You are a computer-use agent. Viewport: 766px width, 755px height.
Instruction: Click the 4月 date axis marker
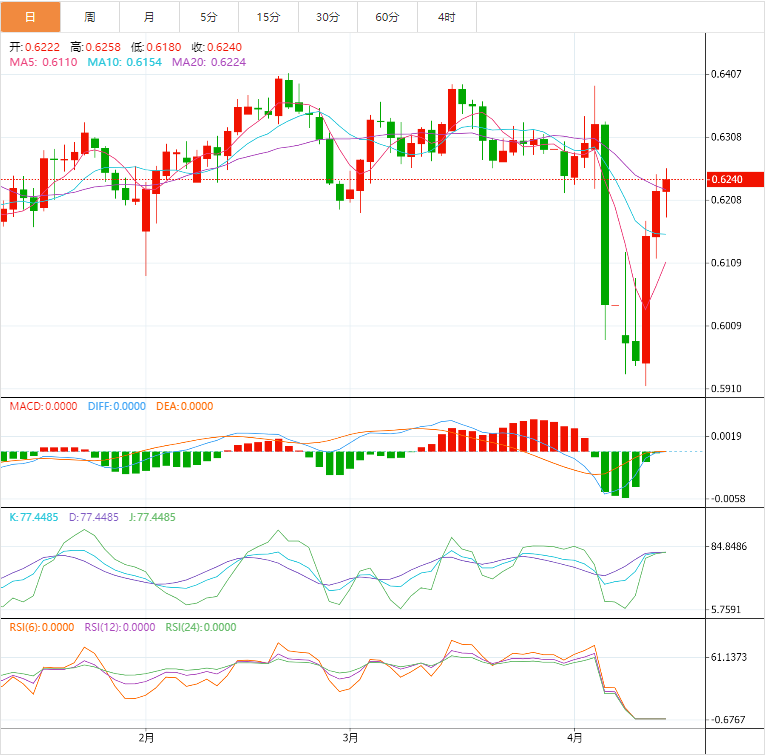coord(575,739)
